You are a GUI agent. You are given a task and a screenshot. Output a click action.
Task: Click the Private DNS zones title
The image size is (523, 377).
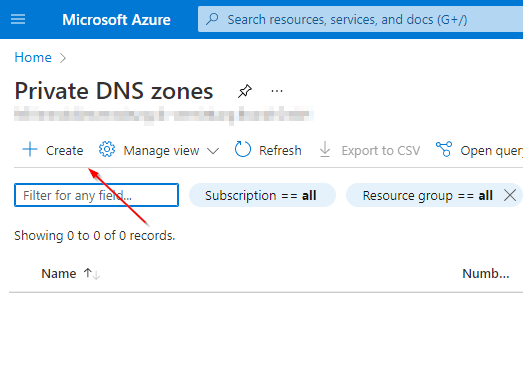[114, 91]
